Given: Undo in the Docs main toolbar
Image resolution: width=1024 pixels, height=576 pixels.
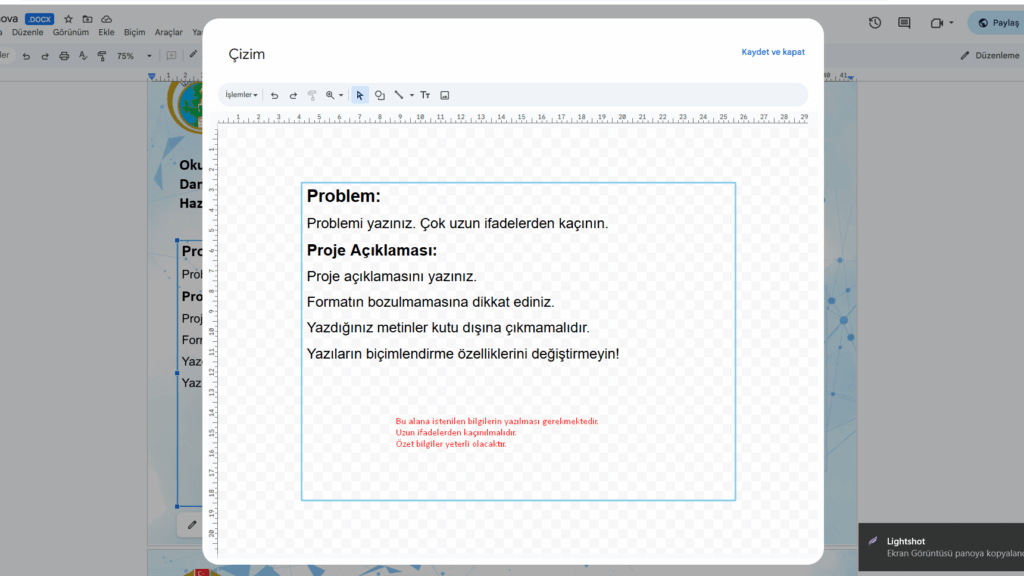Looking at the screenshot, I should tap(26, 56).
